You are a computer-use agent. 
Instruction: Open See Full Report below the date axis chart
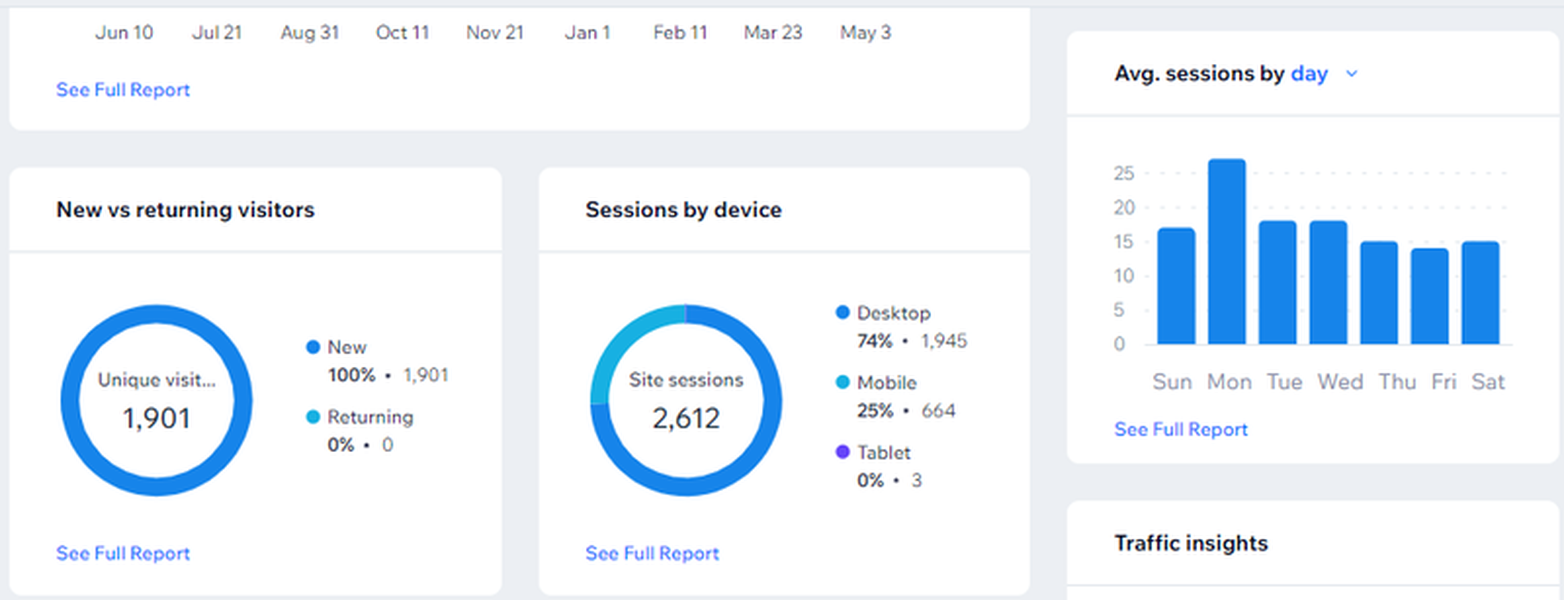(x=123, y=90)
